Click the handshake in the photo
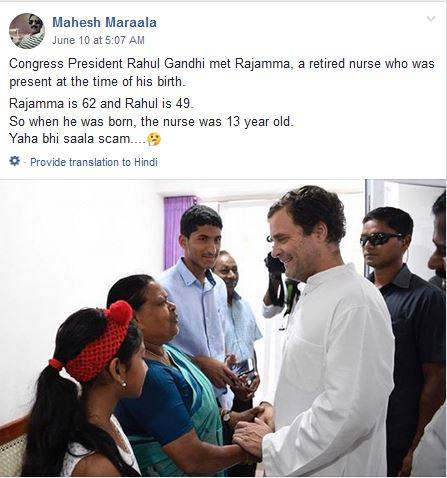This screenshot has height=478, width=447. (x=255, y=427)
